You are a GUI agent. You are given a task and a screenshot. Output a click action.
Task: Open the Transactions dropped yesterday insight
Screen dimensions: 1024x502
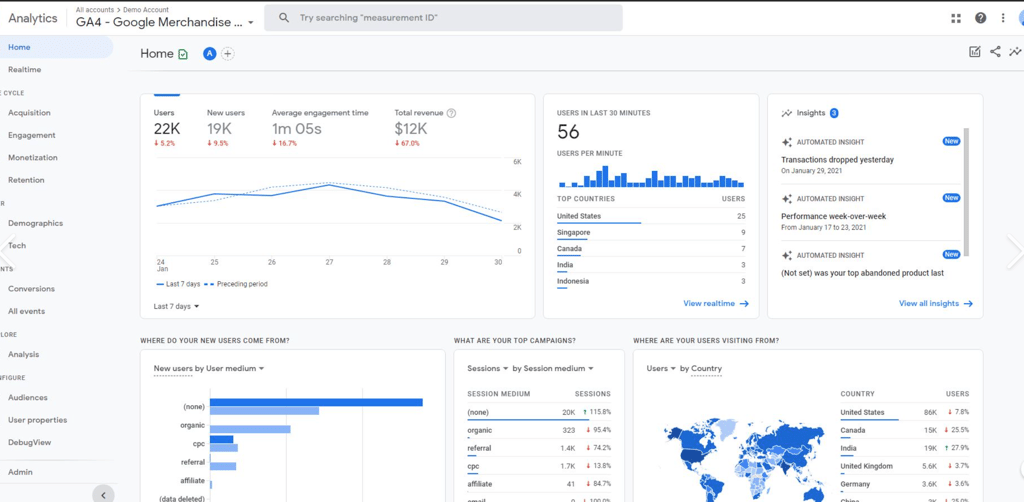837,160
